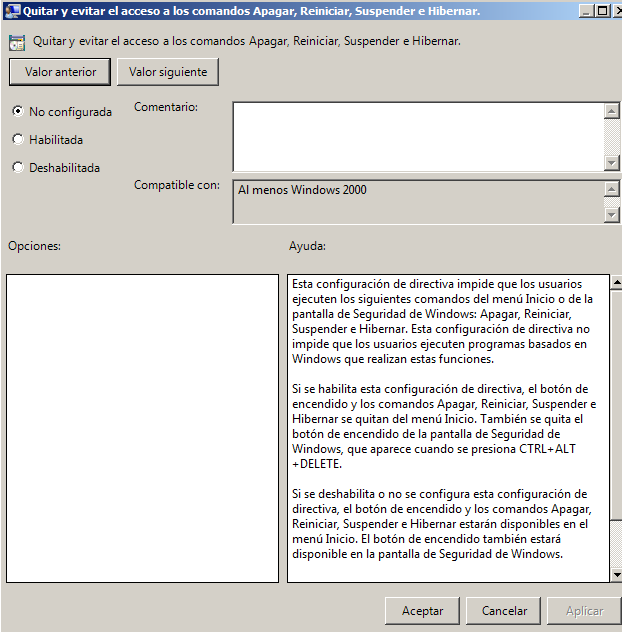Click up arrow of Compatible con scrollbar
The height and width of the screenshot is (632, 622).
(612, 189)
